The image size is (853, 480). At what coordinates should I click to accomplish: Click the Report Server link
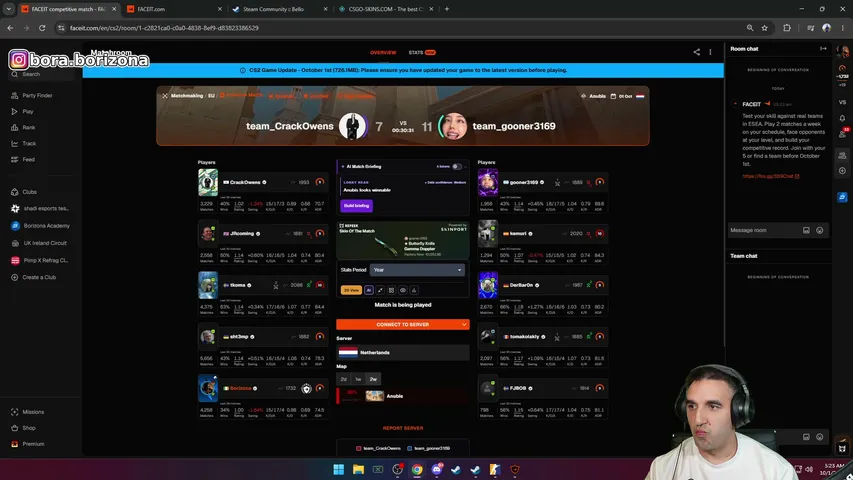403,428
